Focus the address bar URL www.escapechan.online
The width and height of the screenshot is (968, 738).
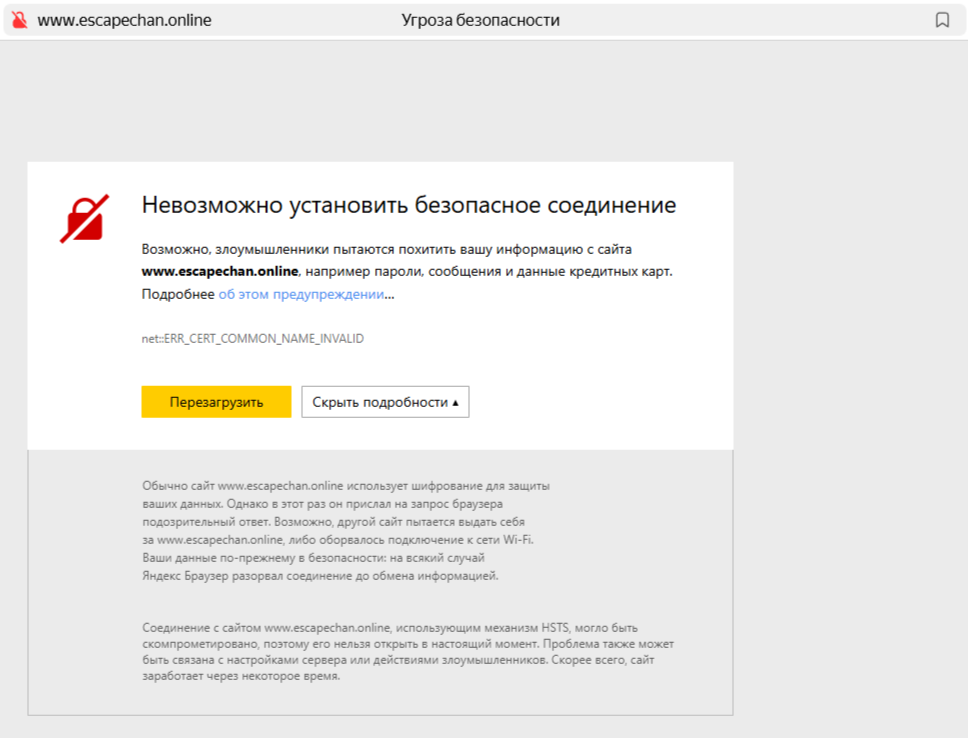(x=124, y=20)
